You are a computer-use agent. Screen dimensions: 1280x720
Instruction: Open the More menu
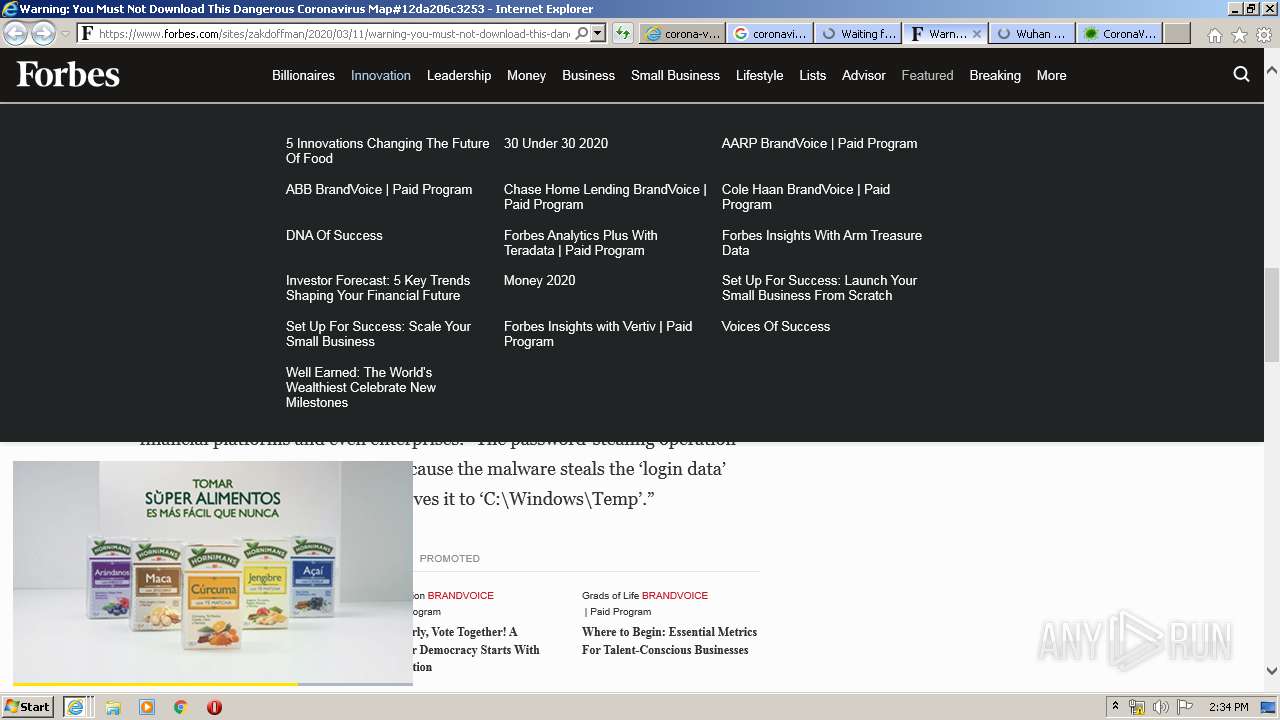(1051, 75)
